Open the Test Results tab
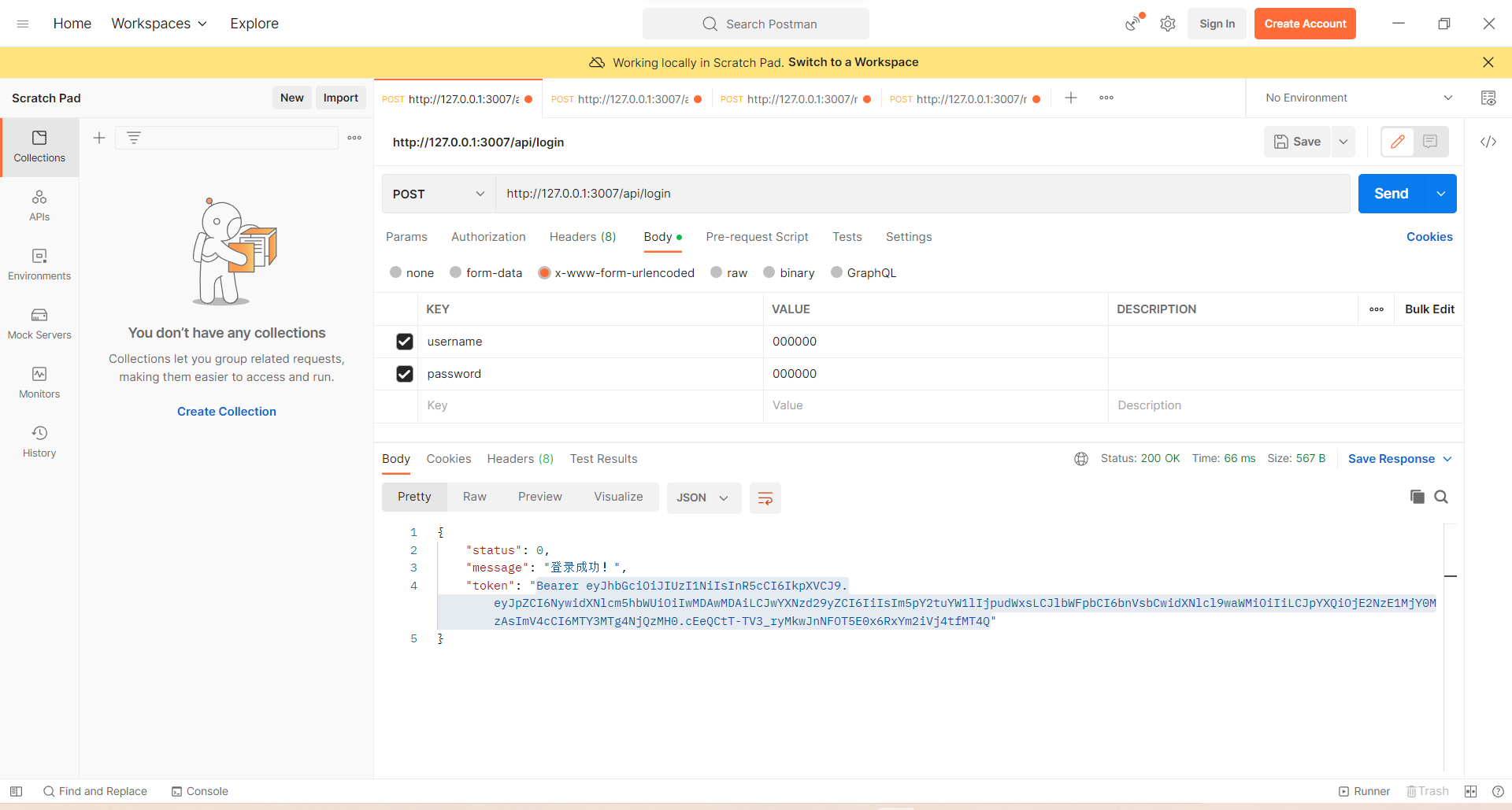This screenshot has height=810, width=1512. (604, 459)
